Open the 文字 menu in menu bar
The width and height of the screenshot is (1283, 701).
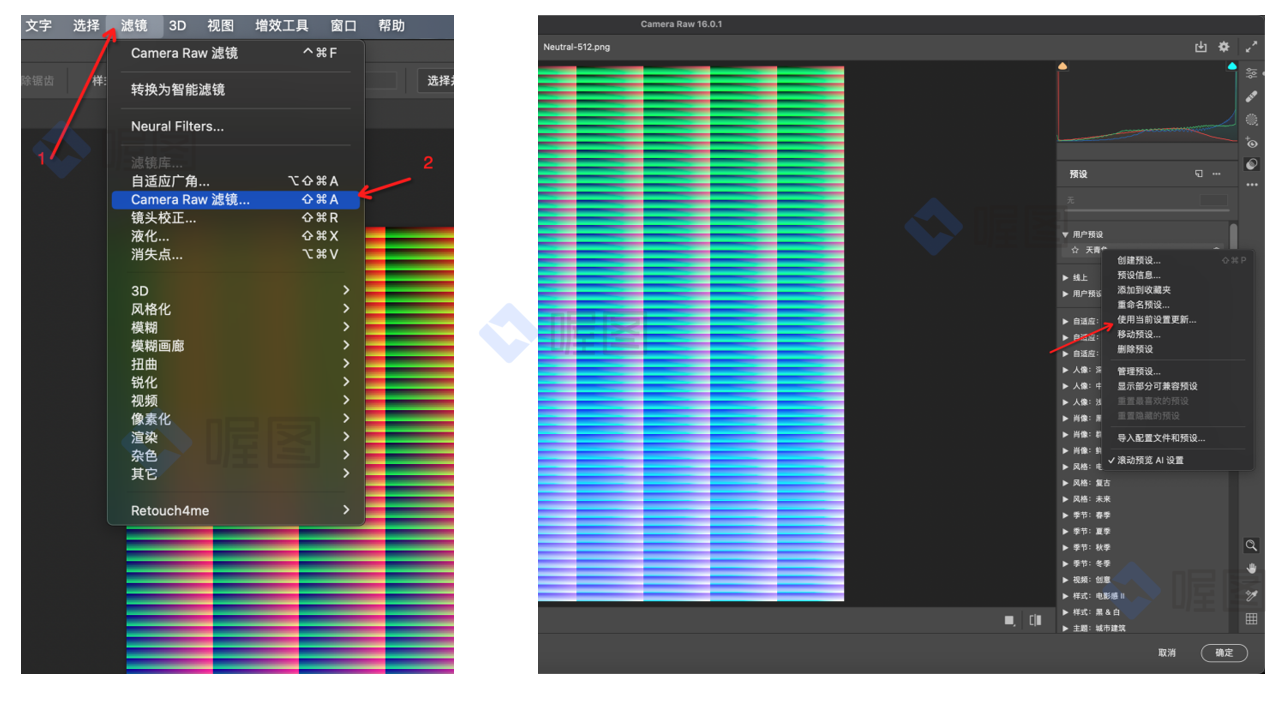(39, 26)
